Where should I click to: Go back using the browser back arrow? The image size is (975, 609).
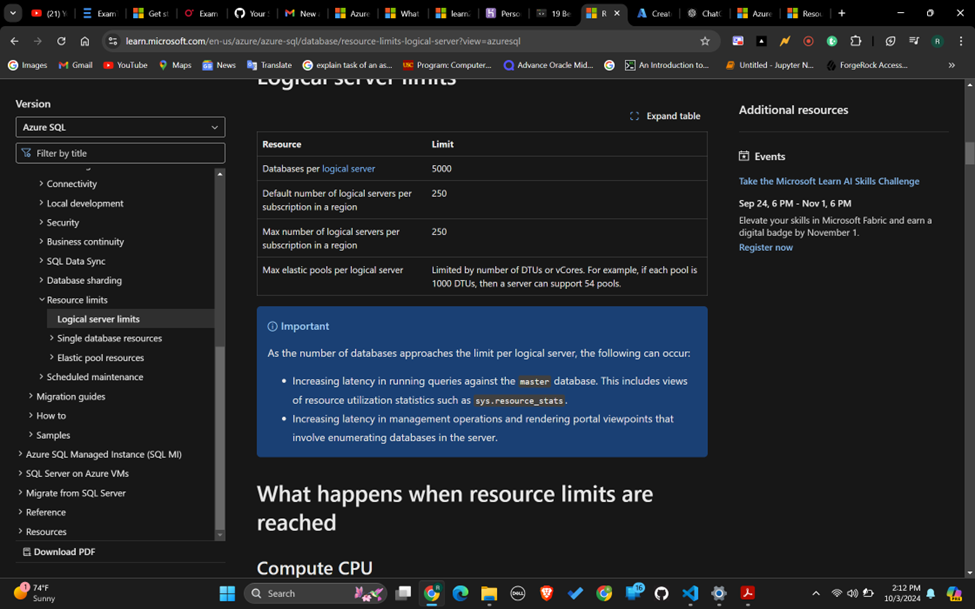tap(14, 41)
